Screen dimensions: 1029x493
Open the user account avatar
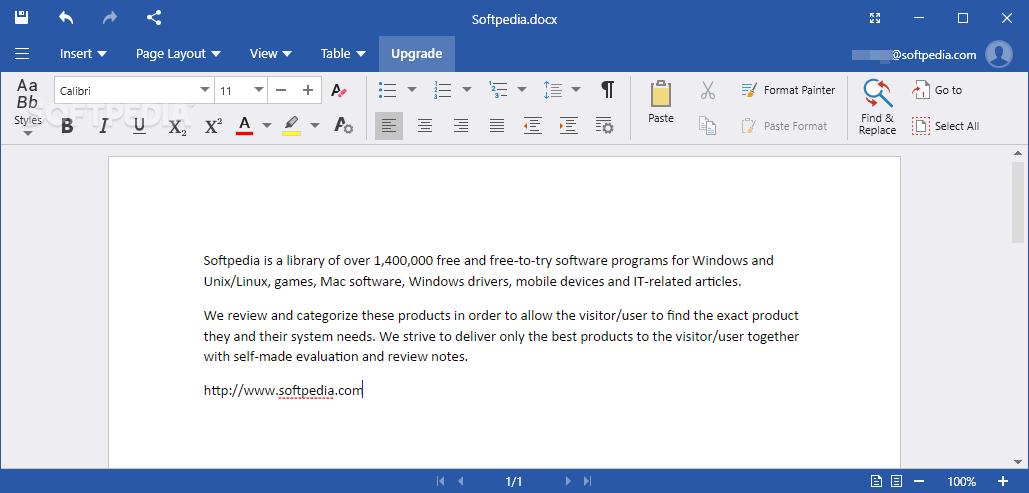coord(999,54)
